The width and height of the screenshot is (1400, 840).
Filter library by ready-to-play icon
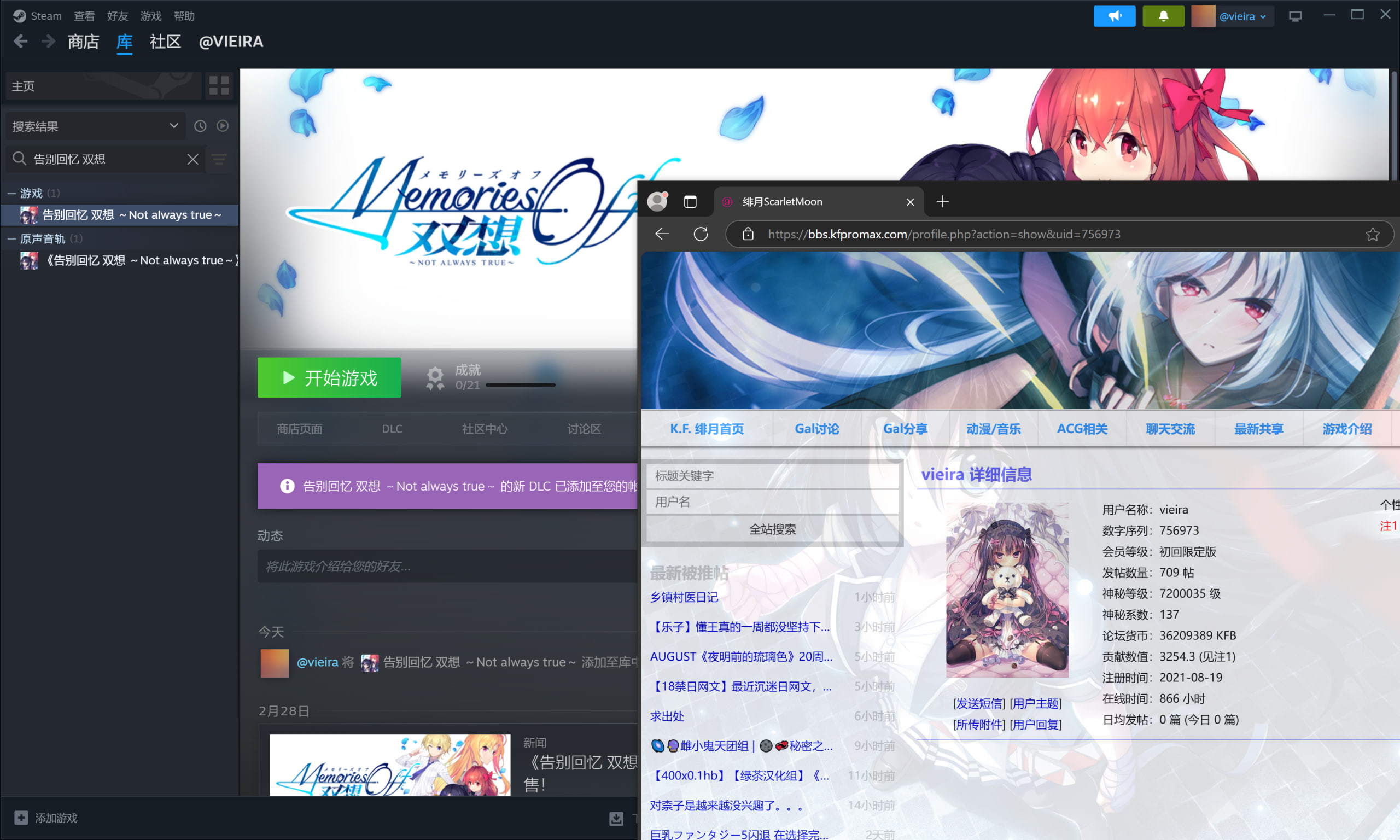[x=223, y=126]
